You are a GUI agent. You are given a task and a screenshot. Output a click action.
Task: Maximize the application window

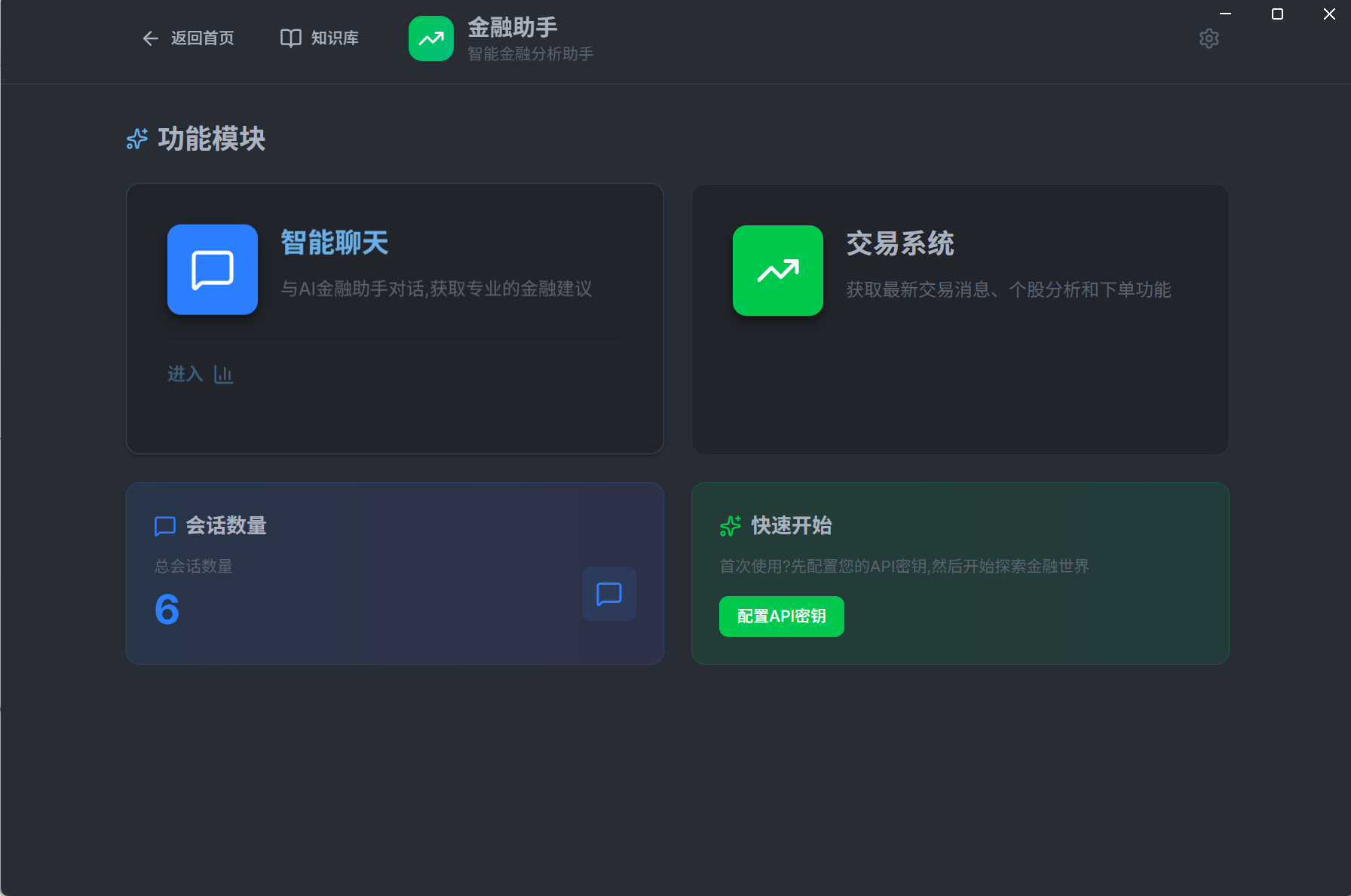tap(1277, 14)
